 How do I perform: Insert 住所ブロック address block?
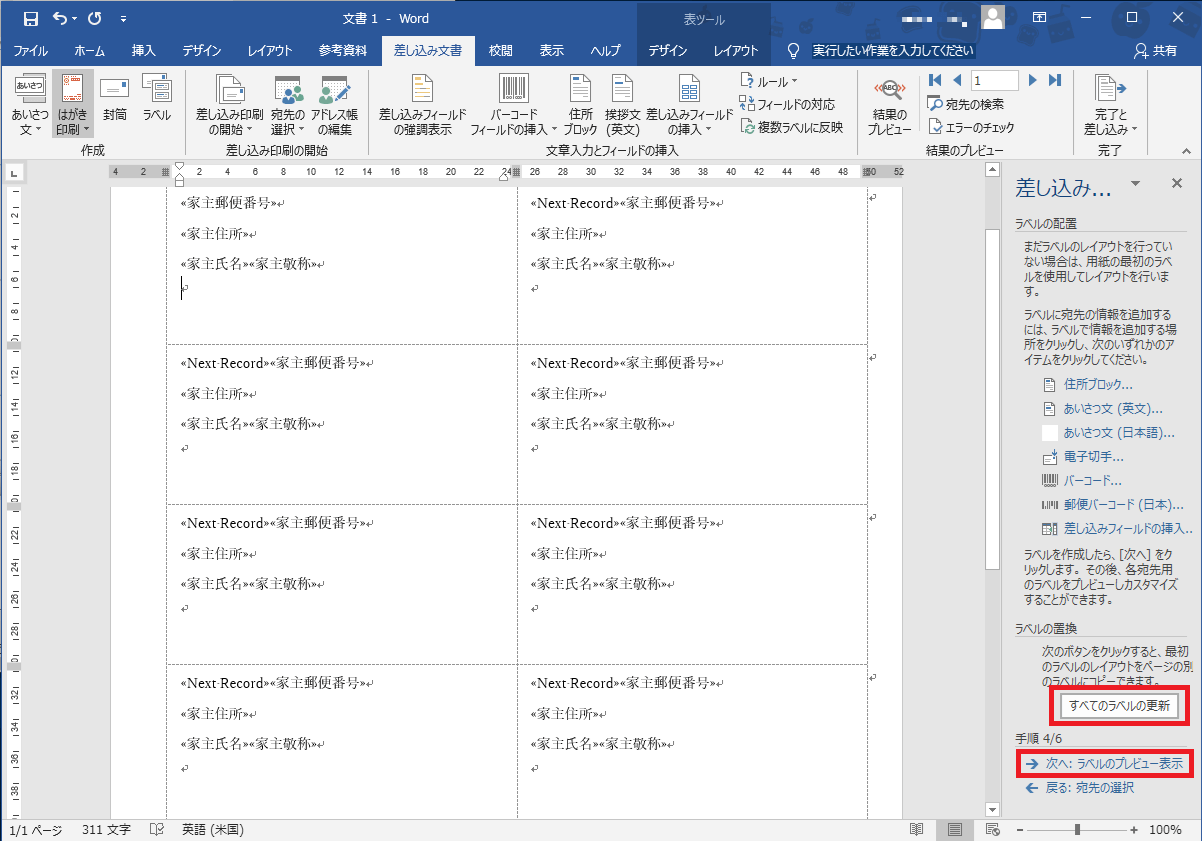pos(580,105)
